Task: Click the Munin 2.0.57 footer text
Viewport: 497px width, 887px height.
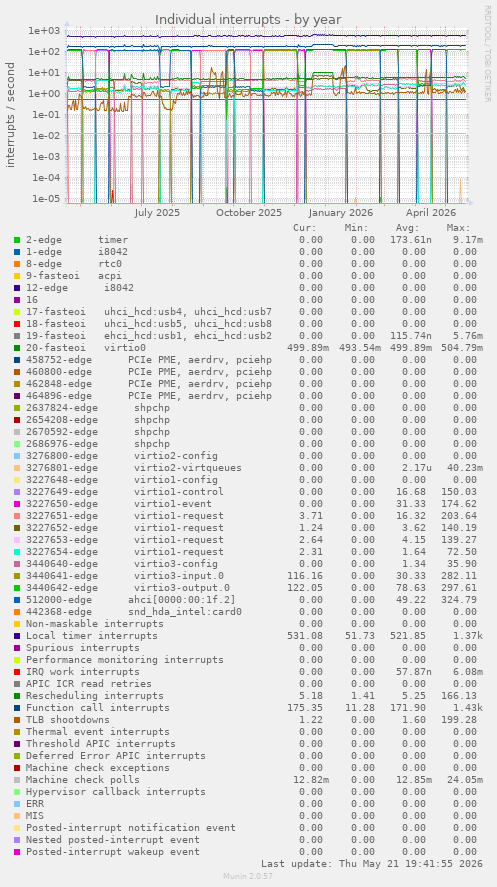Action: pos(248,876)
